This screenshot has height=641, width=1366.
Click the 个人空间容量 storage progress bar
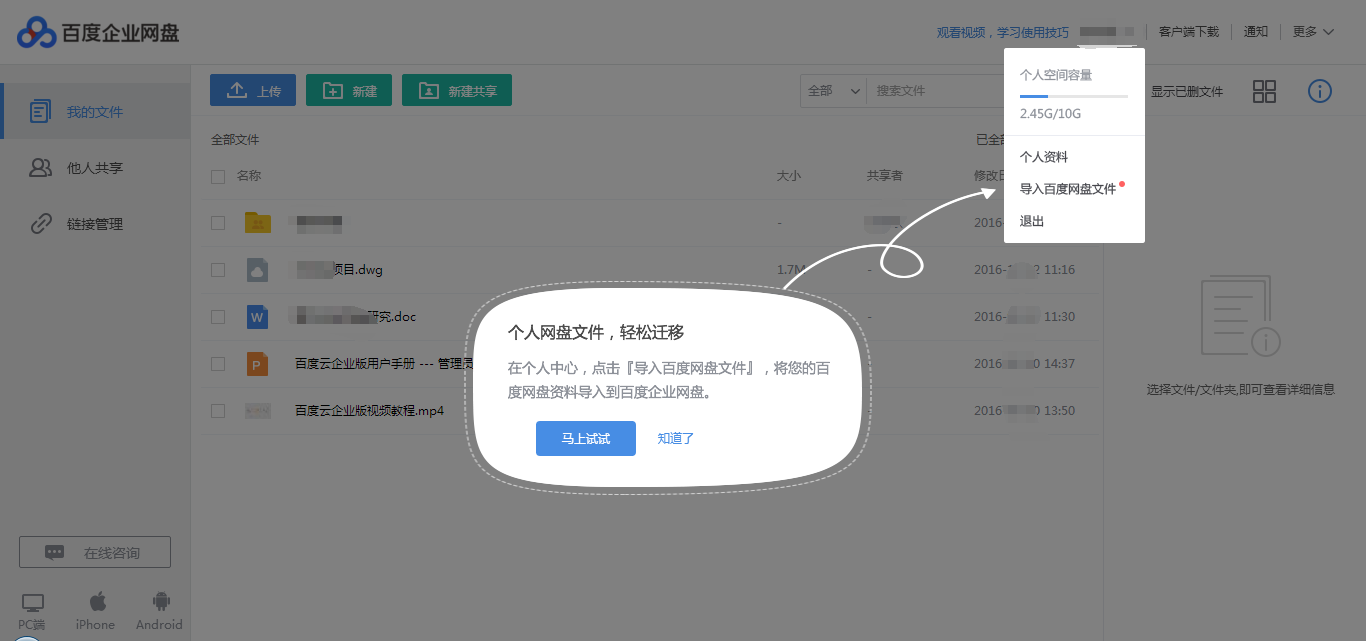[x=1074, y=96]
